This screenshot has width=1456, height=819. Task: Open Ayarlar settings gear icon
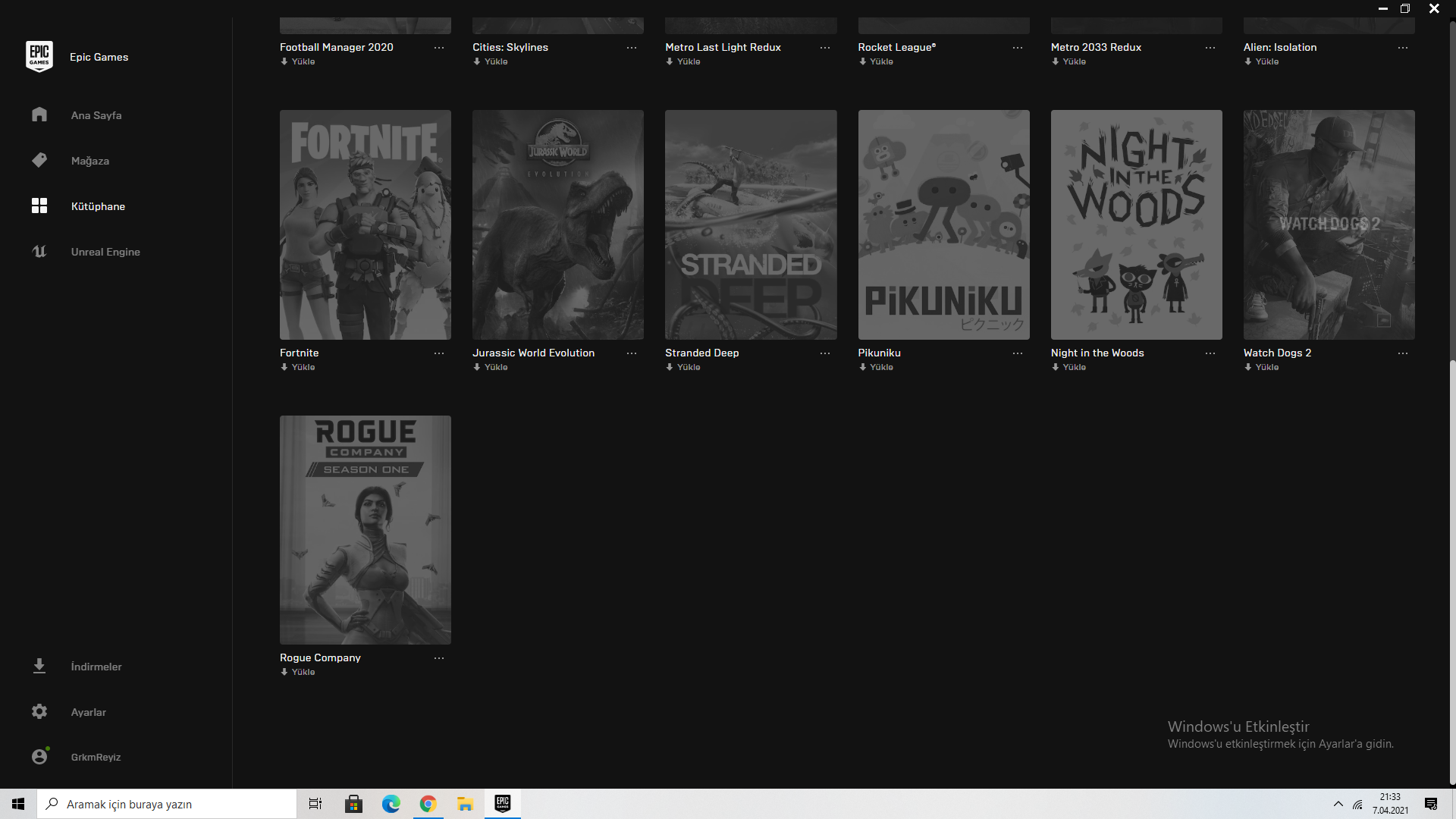(39, 711)
